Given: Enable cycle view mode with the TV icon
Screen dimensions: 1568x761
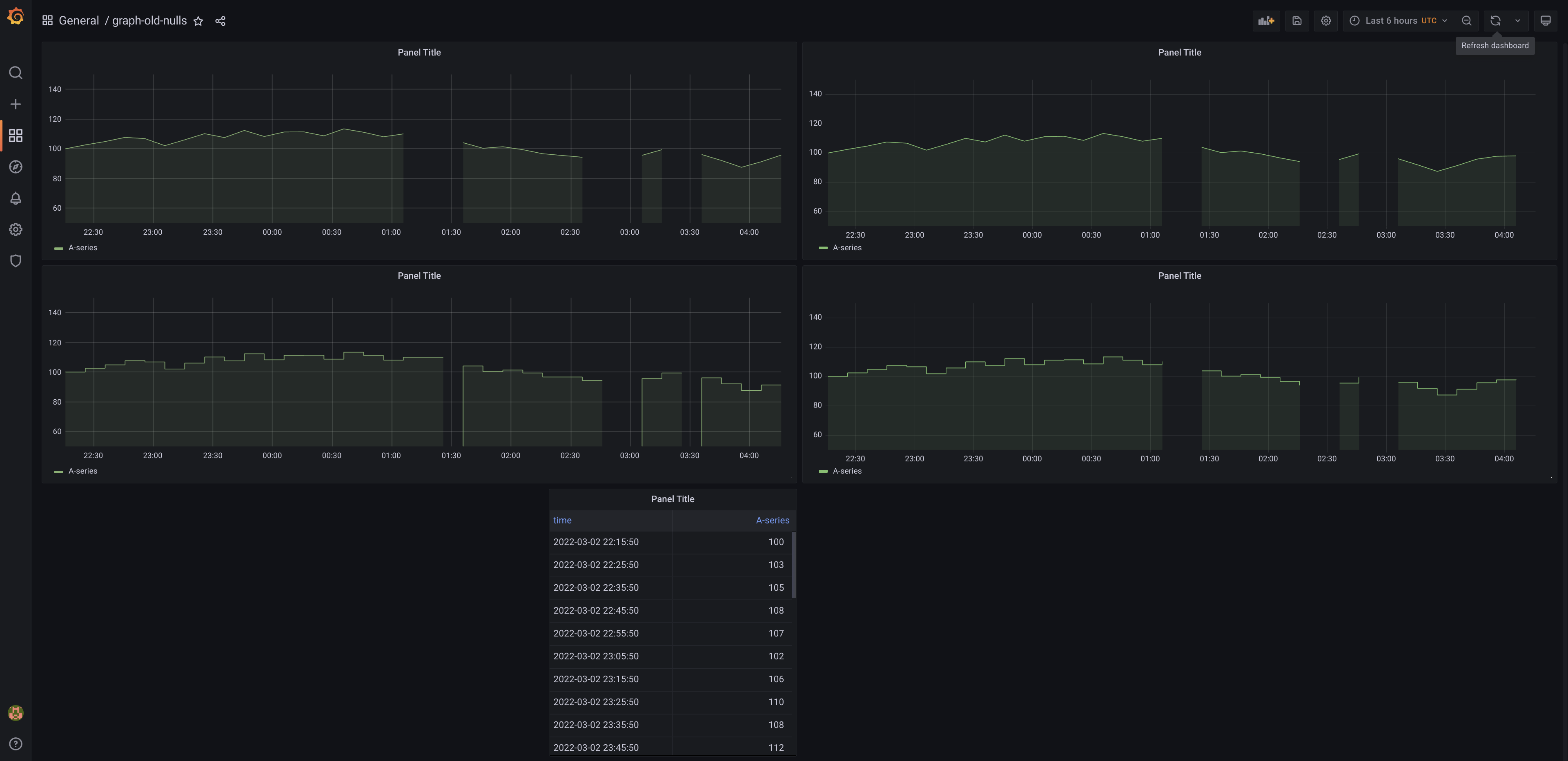Looking at the screenshot, I should [x=1546, y=20].
